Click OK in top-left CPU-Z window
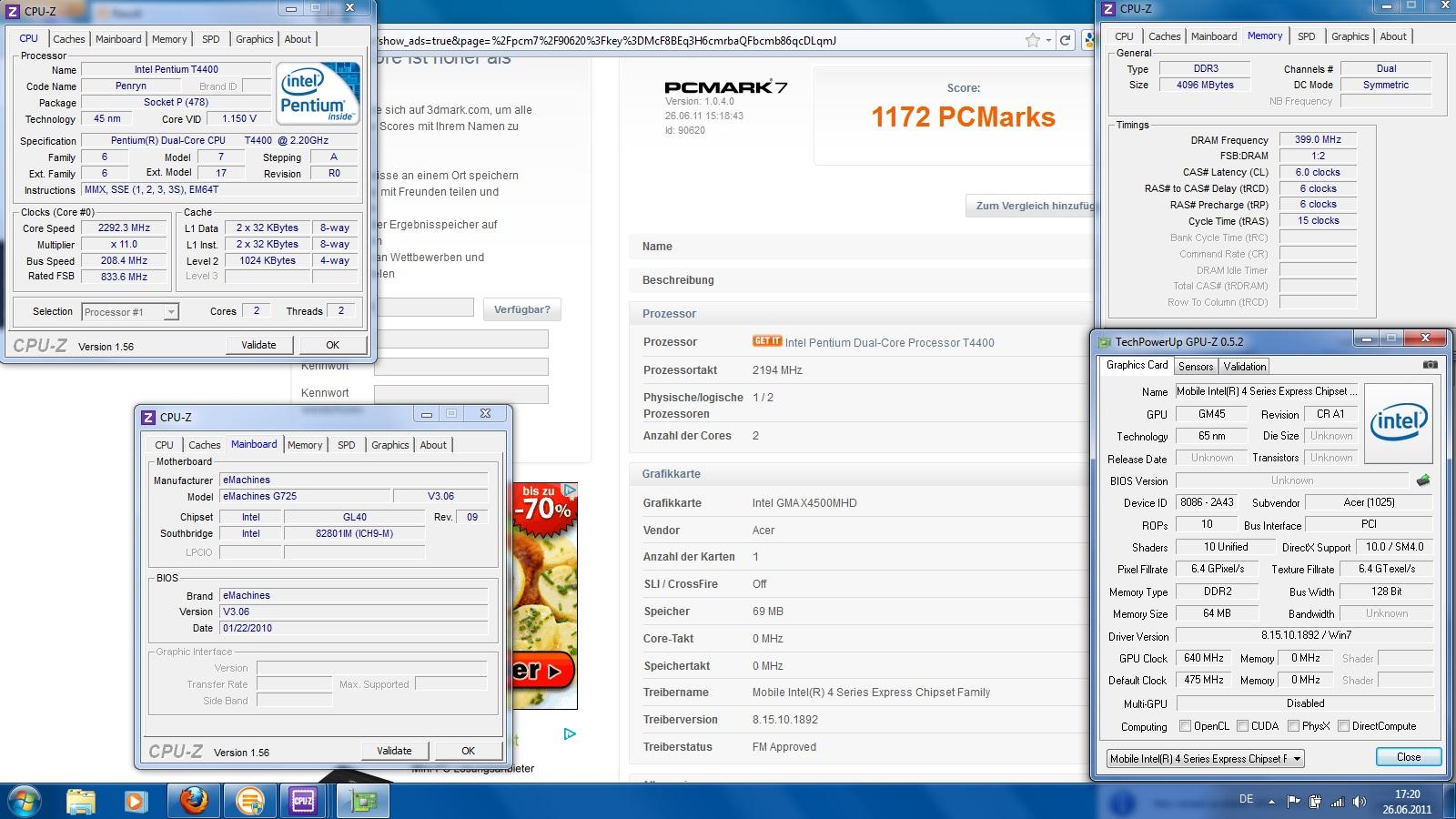 coord(333,345)
